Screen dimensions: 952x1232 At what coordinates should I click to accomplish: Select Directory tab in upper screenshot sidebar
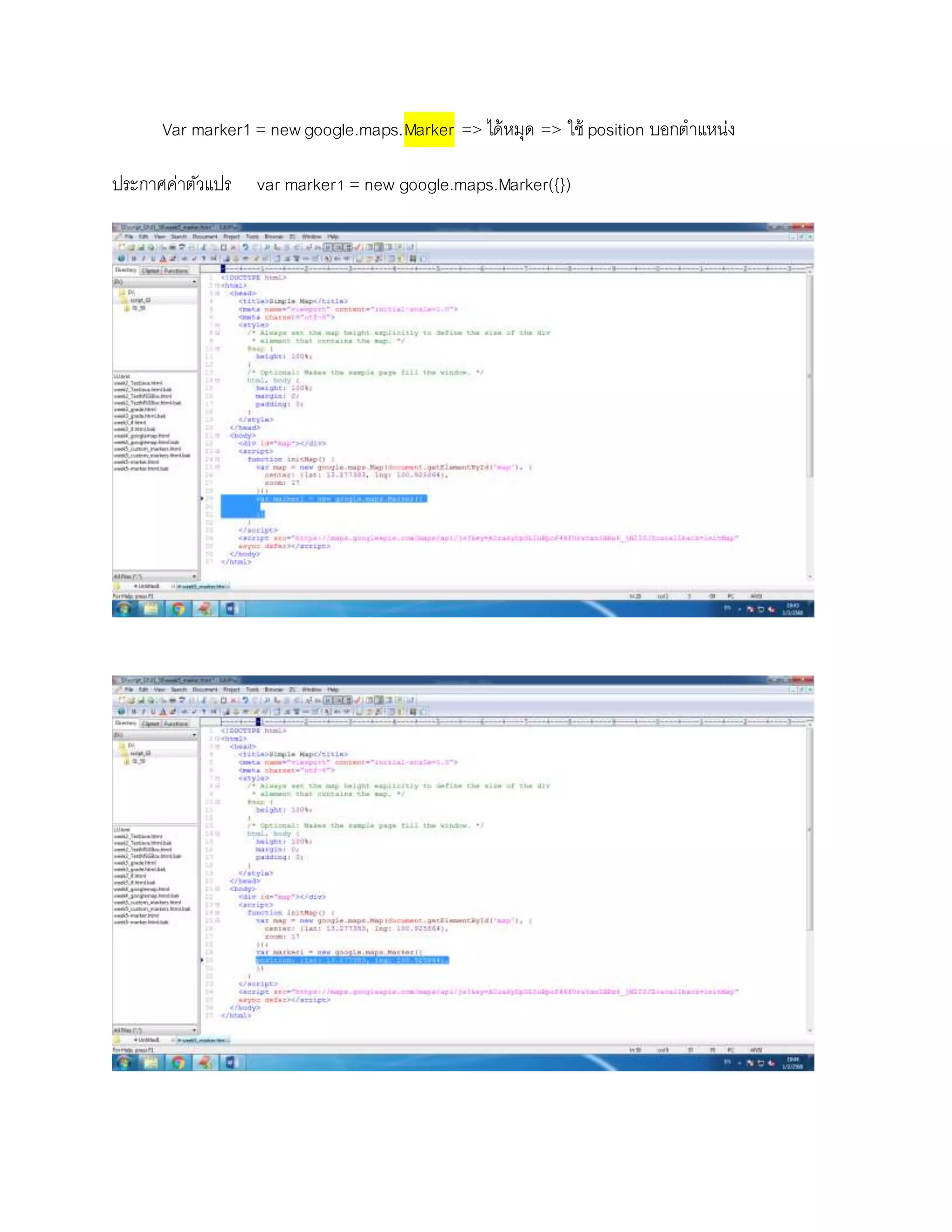click(x=126, y=270)
